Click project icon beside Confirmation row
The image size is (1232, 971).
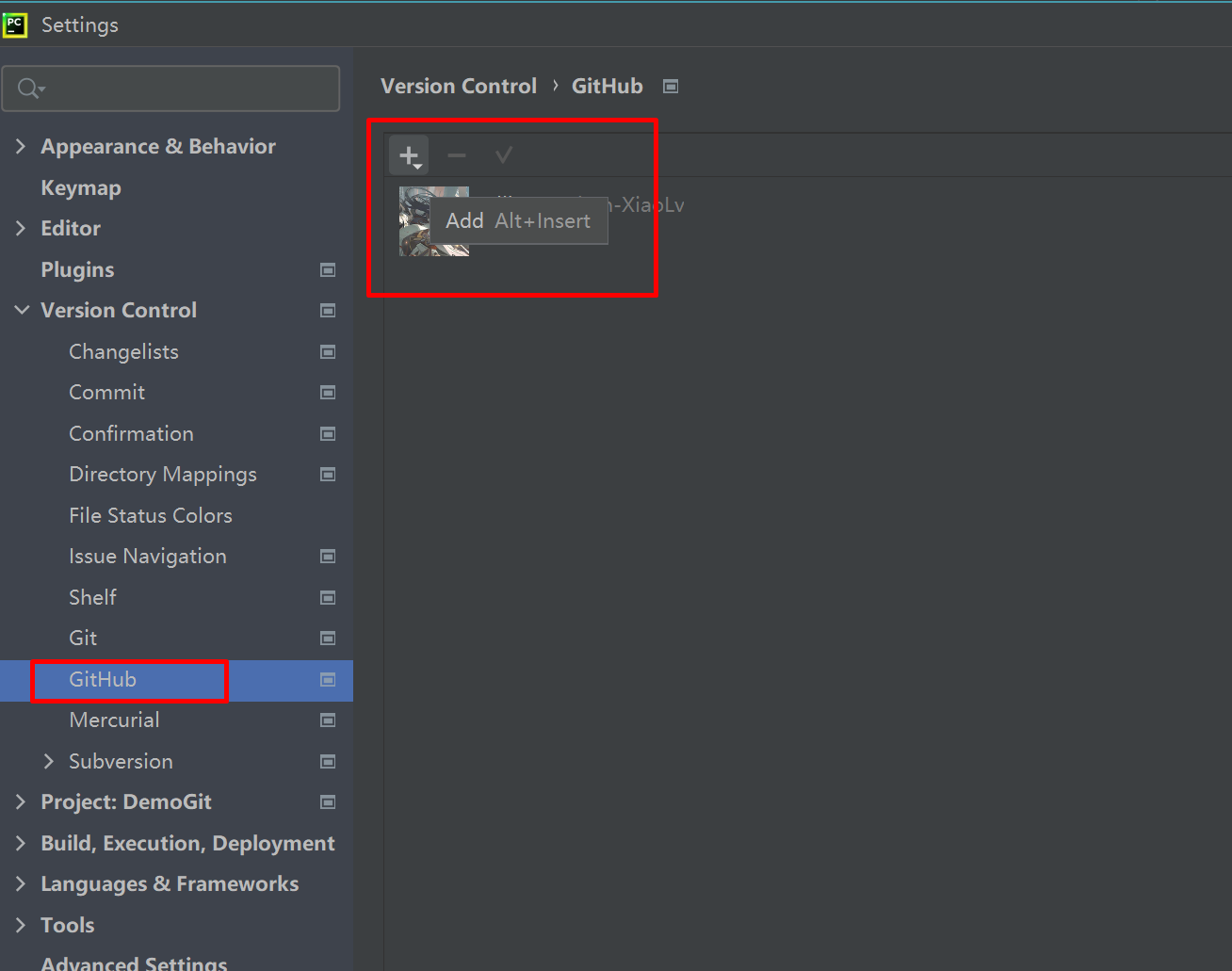328,434
